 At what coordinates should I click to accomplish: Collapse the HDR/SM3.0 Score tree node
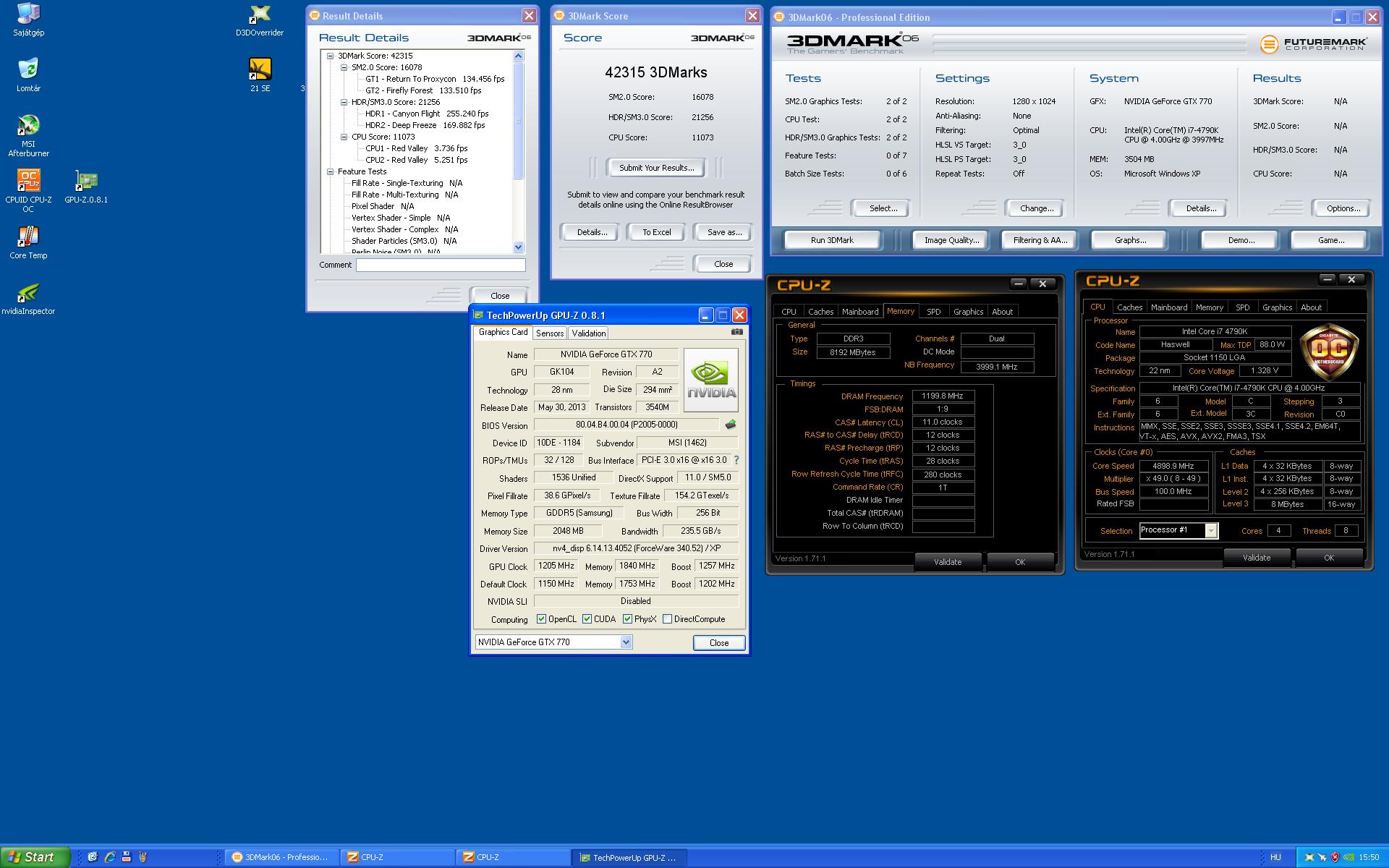pos(344,102)
